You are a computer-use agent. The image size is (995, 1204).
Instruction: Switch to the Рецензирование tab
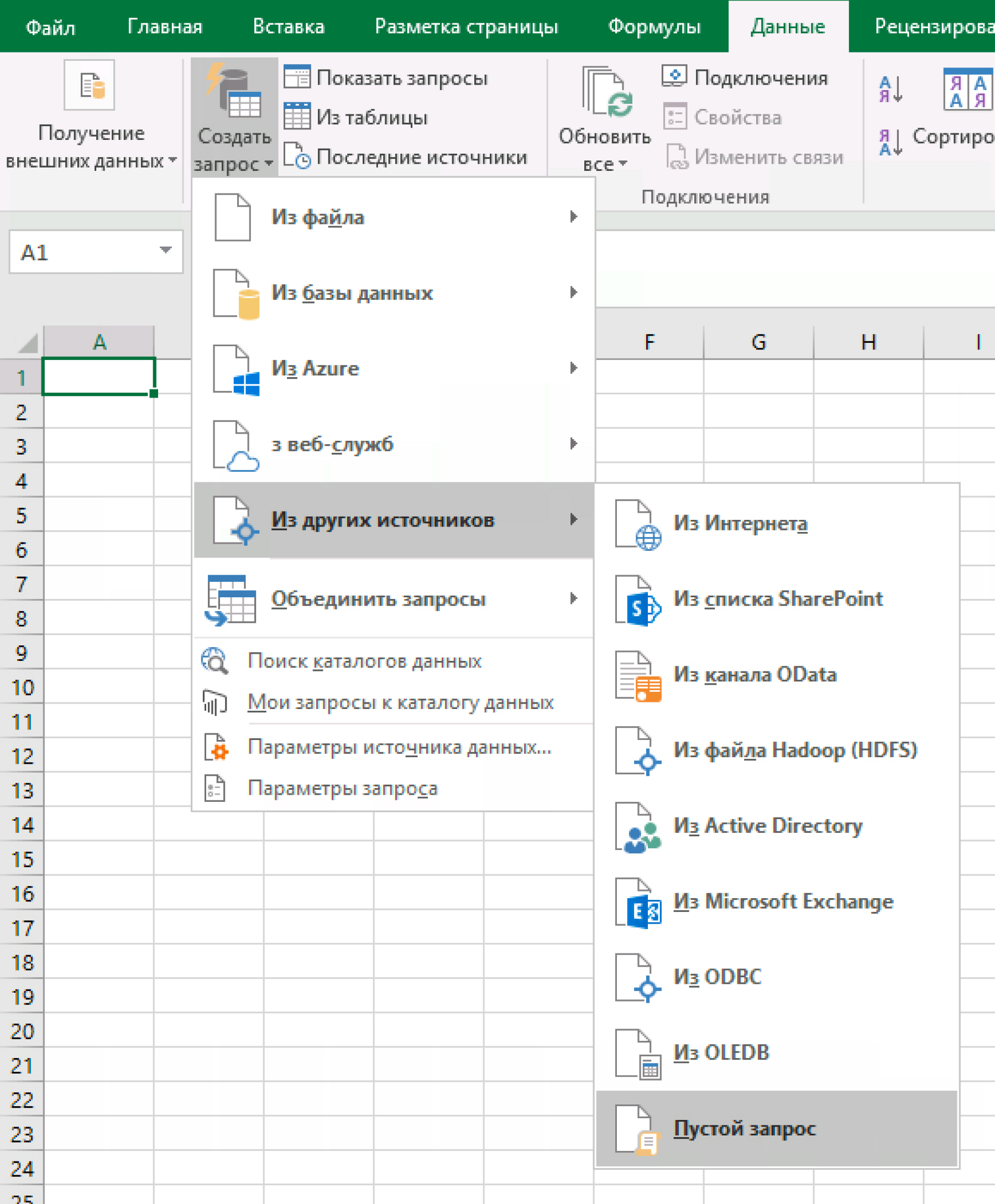click(934, 27)
